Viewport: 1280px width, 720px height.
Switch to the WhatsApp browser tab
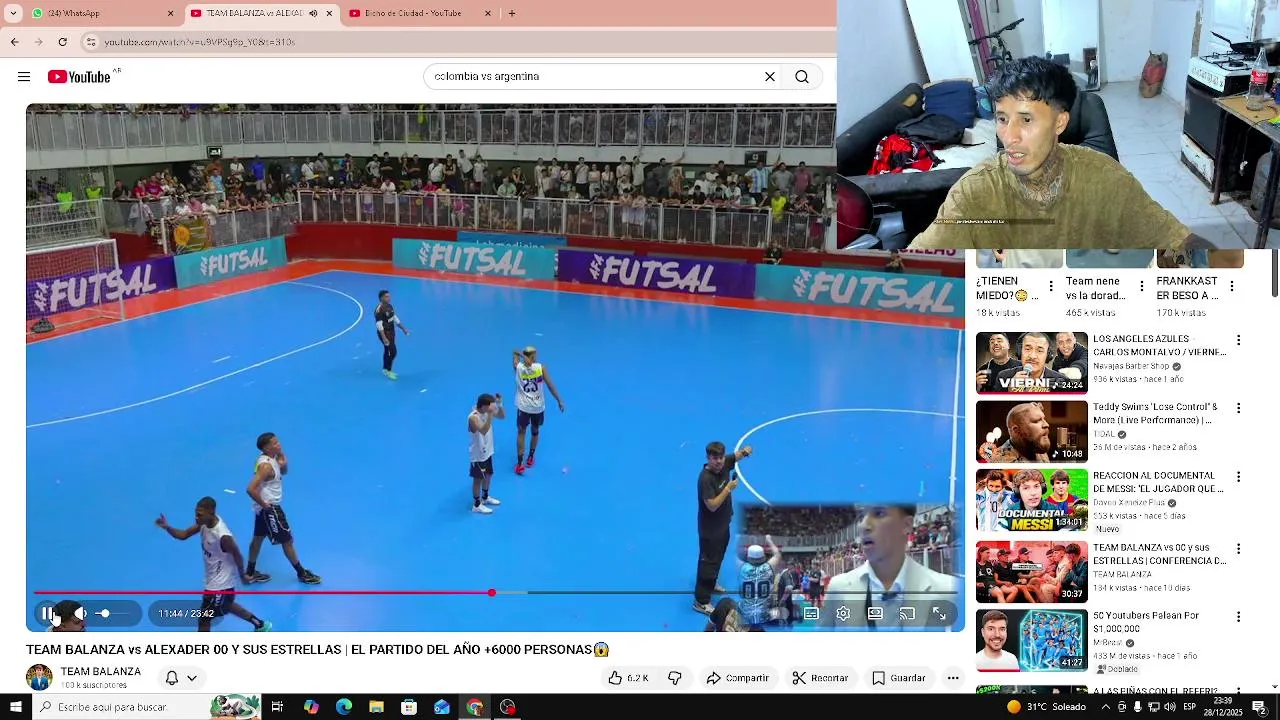98,14
